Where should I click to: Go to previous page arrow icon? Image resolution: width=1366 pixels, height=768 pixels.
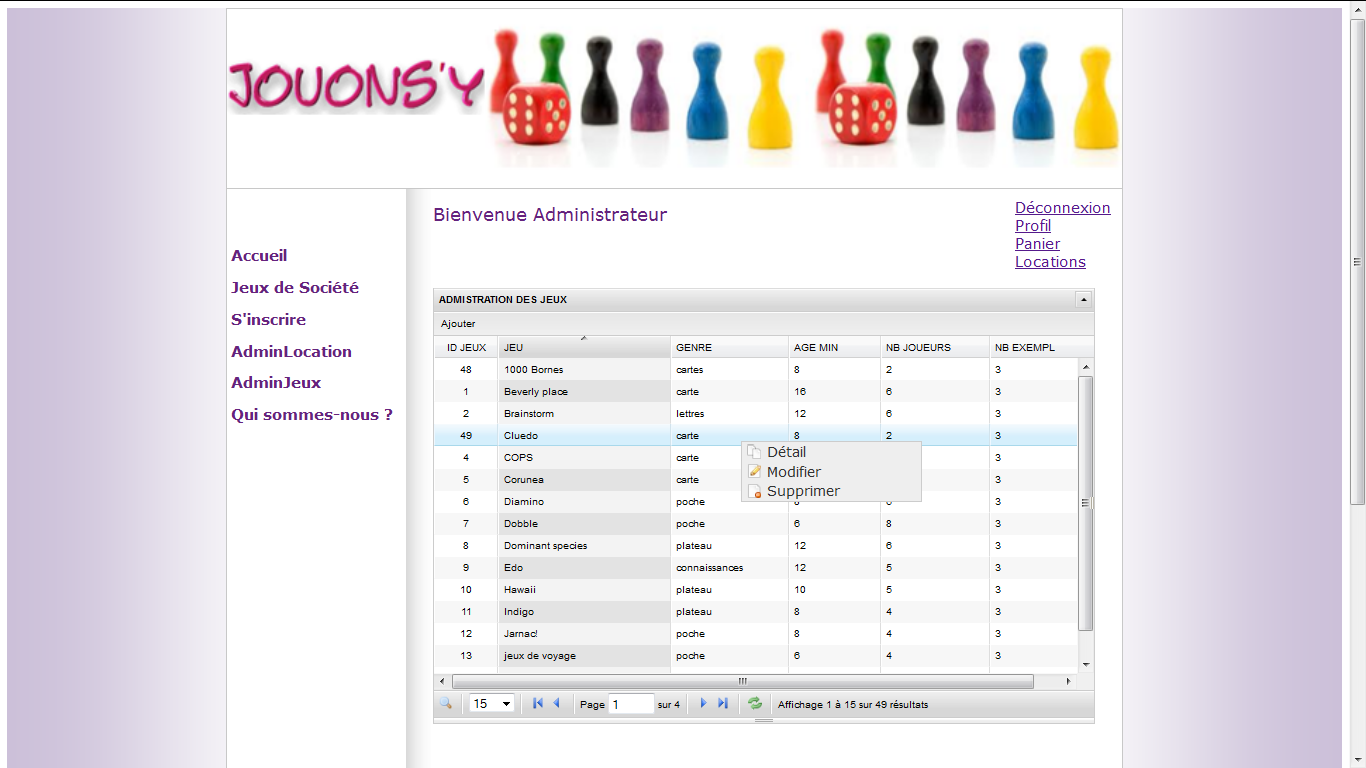click(556, 703)
